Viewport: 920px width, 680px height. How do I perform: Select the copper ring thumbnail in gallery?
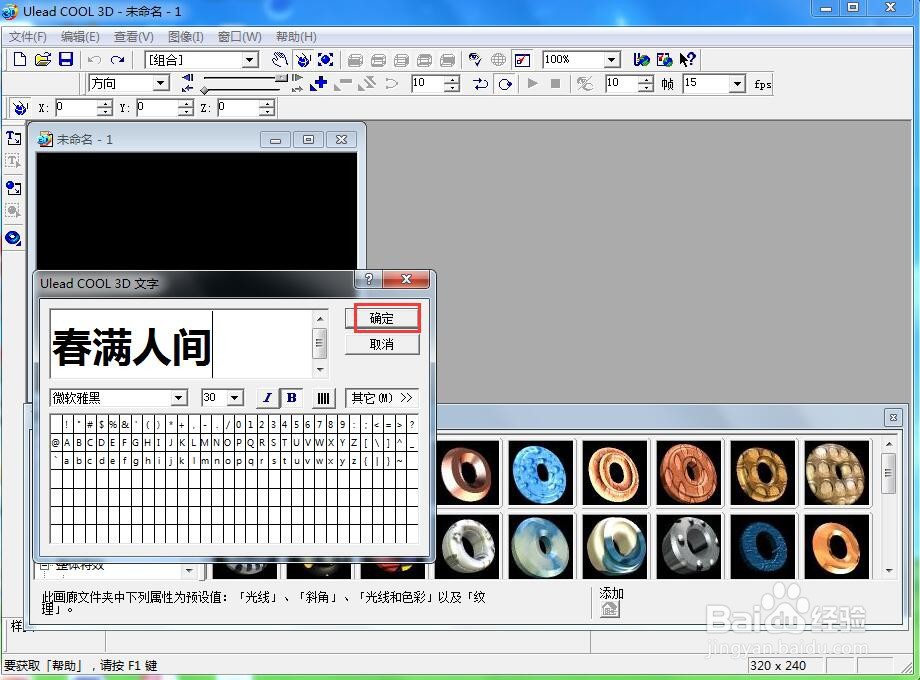click(x=468, y=473)
